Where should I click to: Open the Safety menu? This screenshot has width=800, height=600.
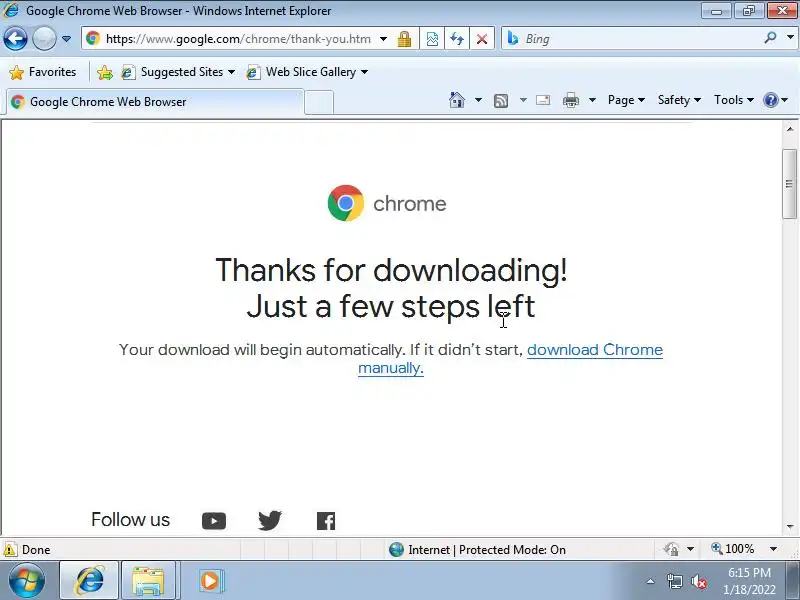point(679,100)
